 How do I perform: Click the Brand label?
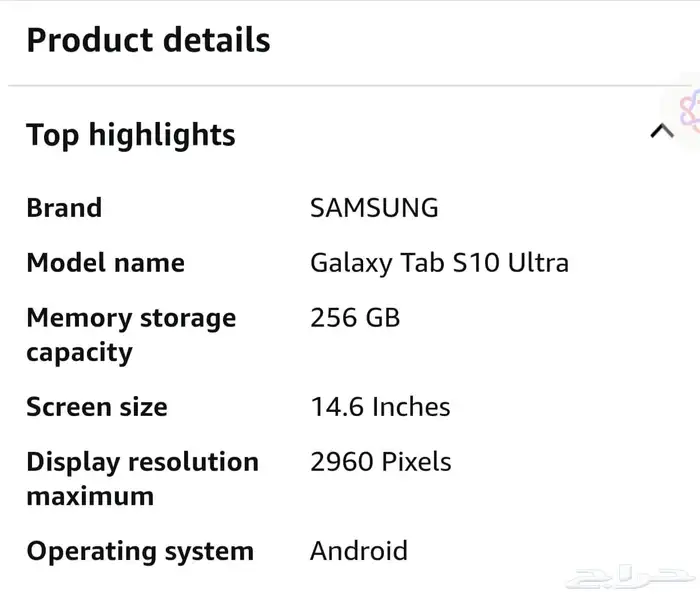point(64,208)
